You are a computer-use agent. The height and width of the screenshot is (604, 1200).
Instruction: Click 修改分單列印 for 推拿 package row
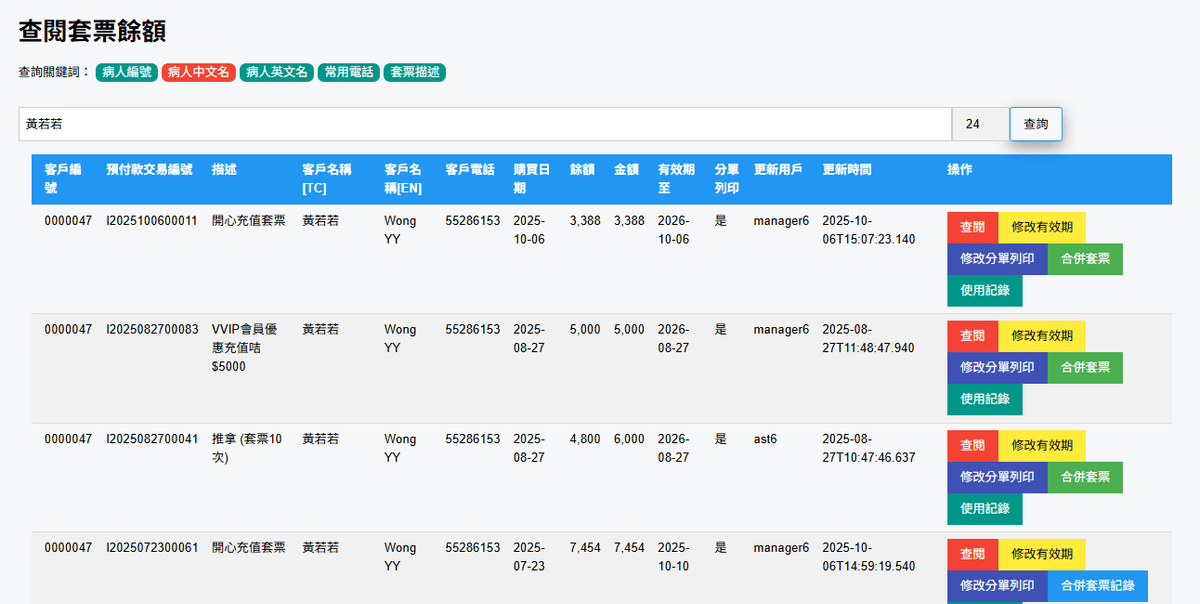point(997,477)
